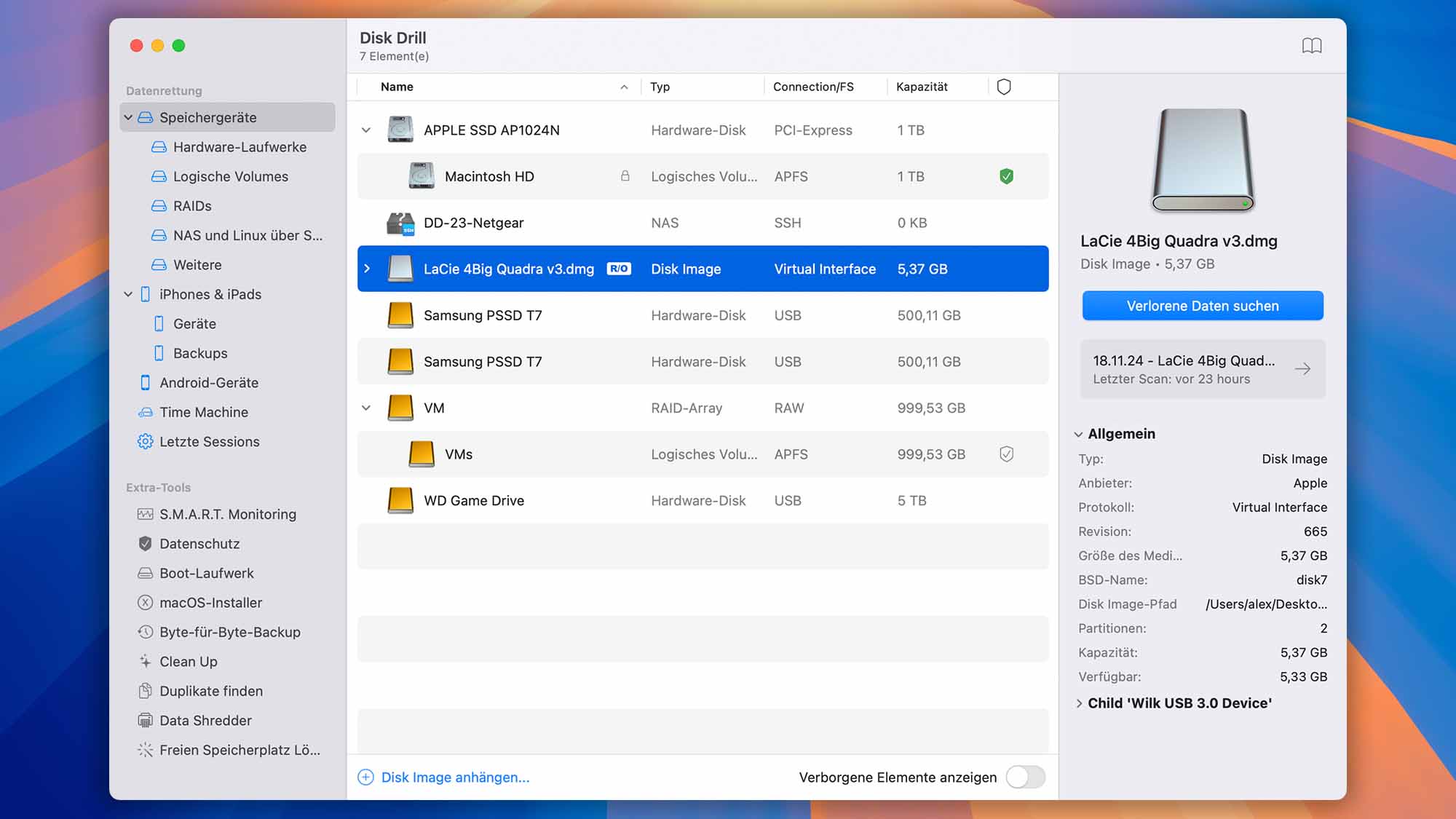The width and height of the screenshot is (1456, 819).
Task: Sort by Kapazität column header
Action: point(922,87)
